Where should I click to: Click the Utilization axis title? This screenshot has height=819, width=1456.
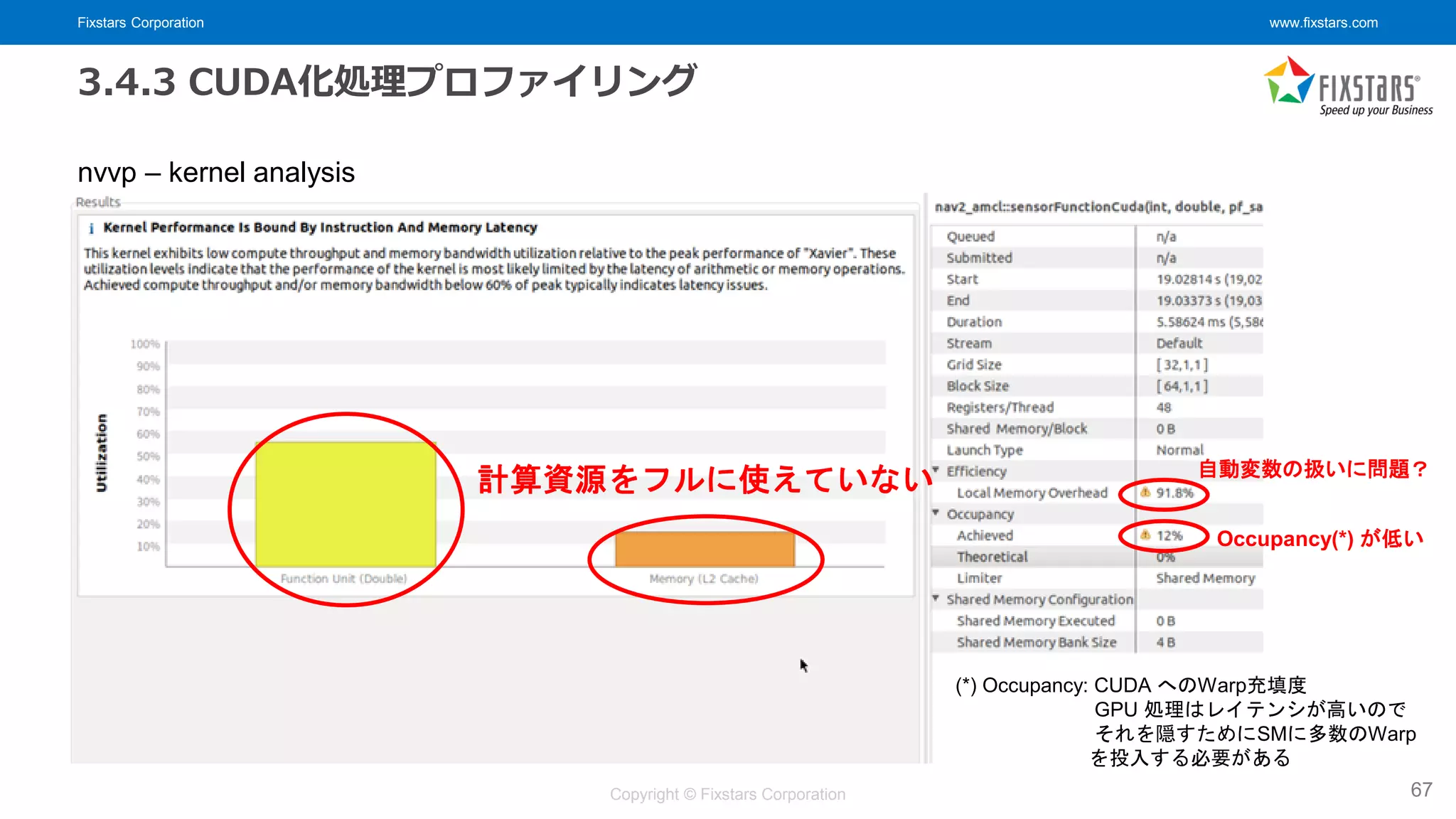102,453
